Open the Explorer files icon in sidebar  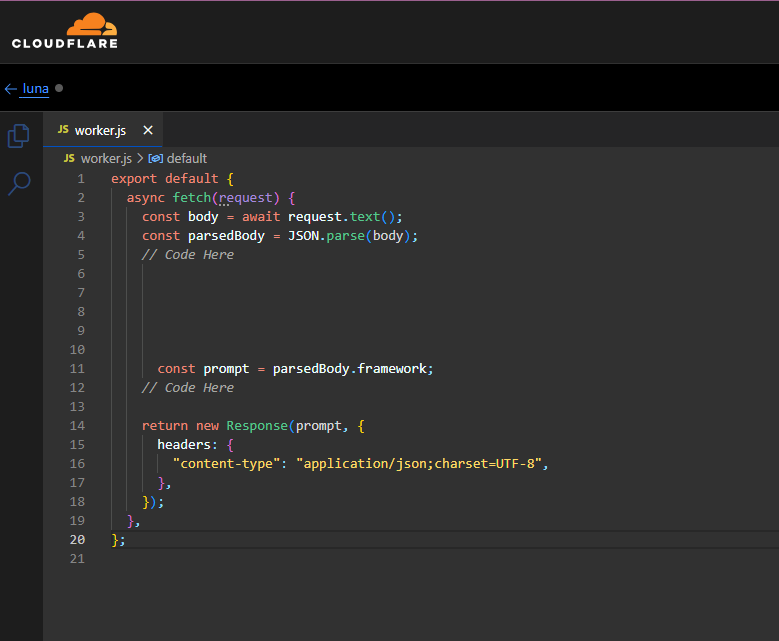coord(19,136)
